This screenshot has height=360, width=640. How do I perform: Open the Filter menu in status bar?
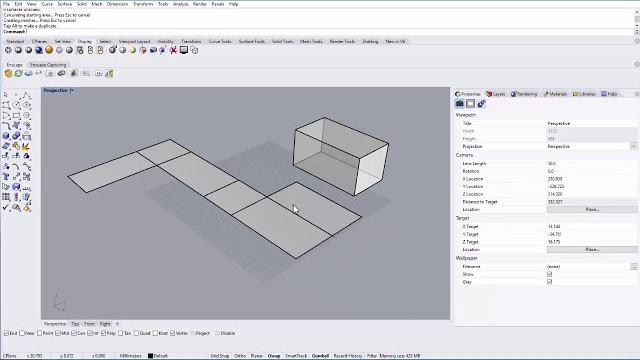coord(371,356)
